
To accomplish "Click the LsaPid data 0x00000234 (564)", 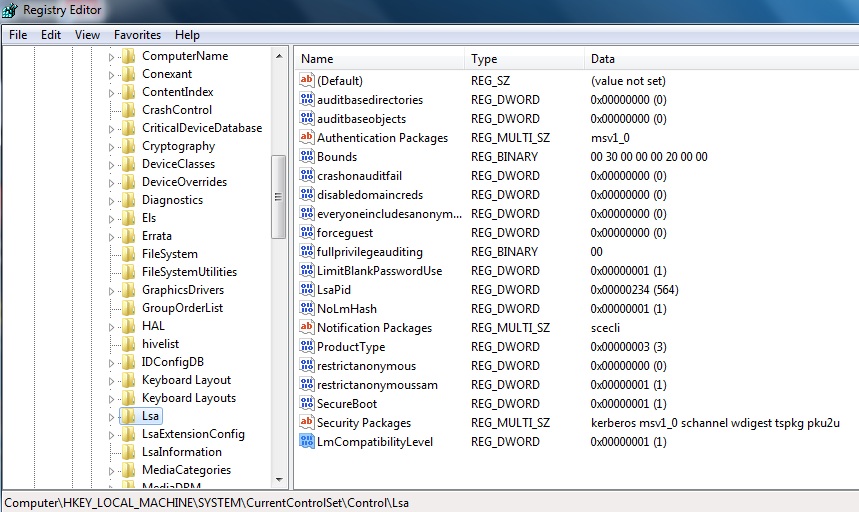I will point(634,290).
